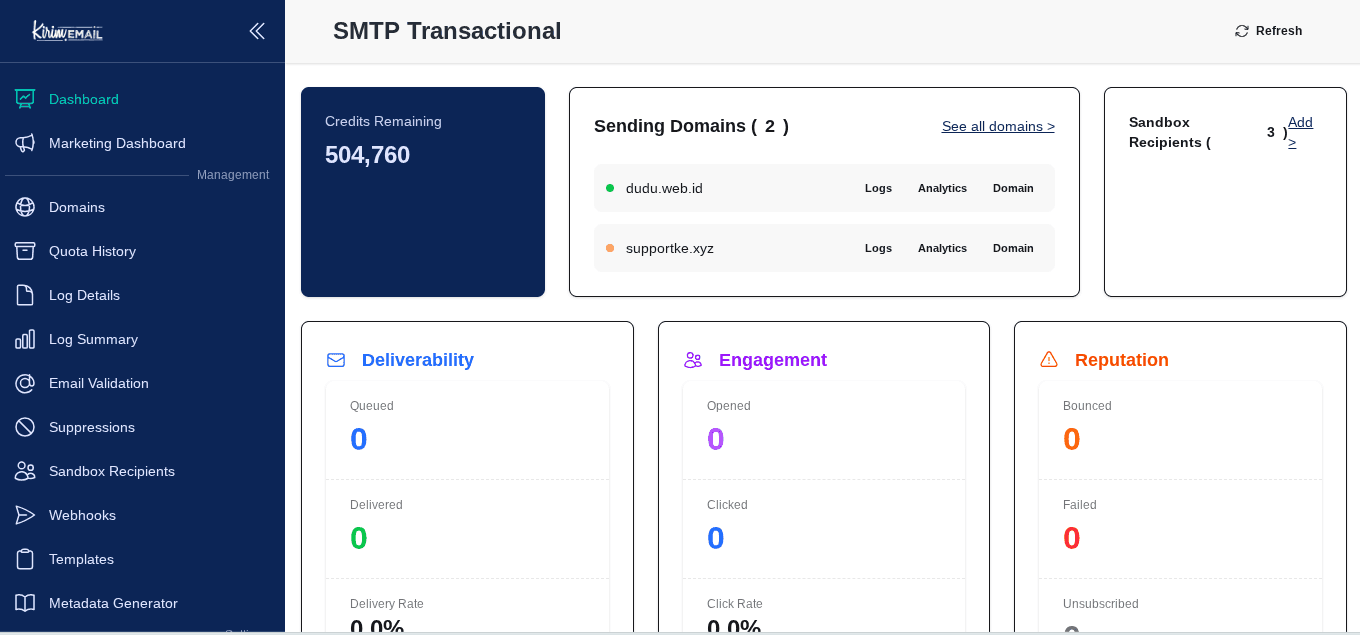Collapse the sidebar with double-chevron icon
1360x635 pixels.
click(x=257, y=31)
